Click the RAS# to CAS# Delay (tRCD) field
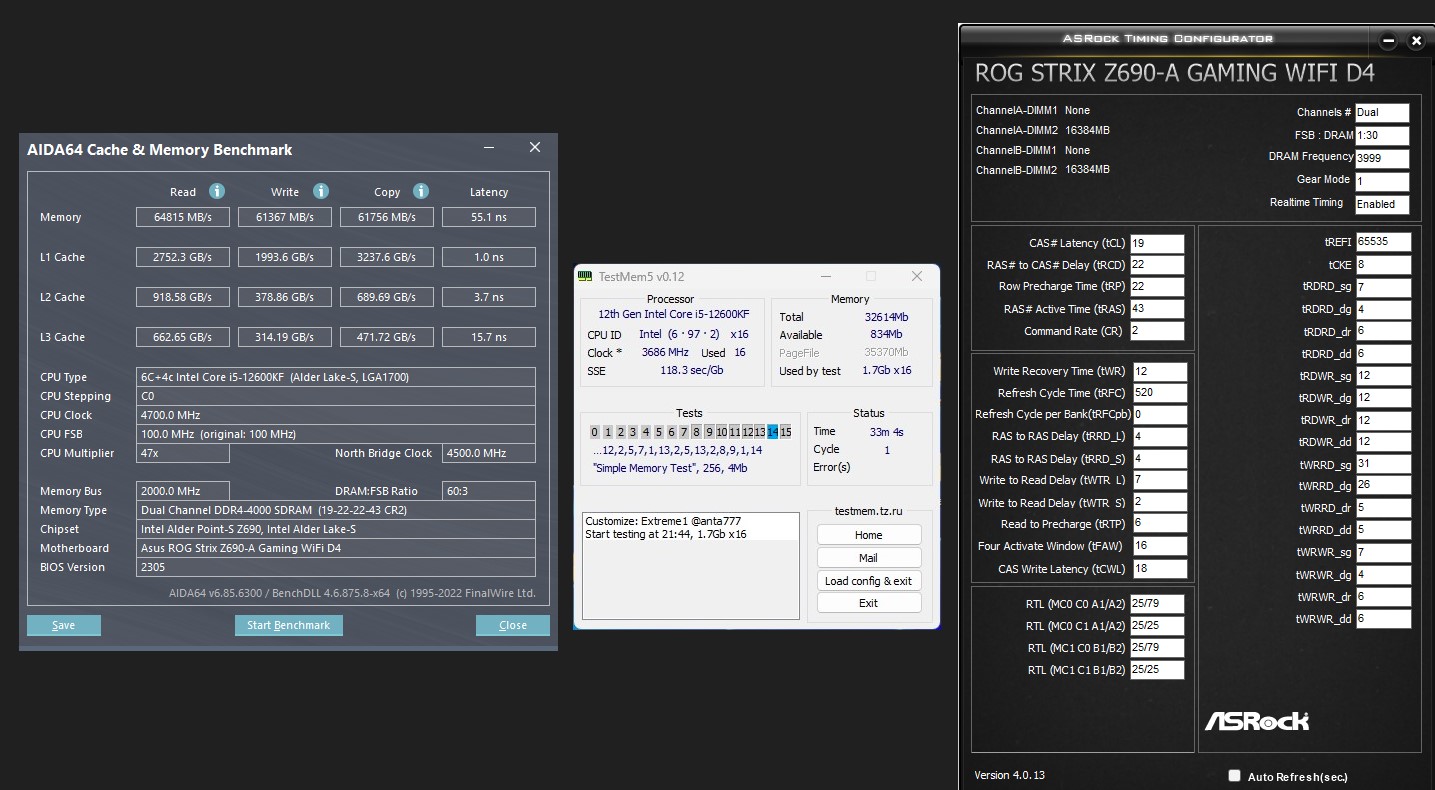The height and width of the screenshot is (790, 1435). pos(1157,265)
